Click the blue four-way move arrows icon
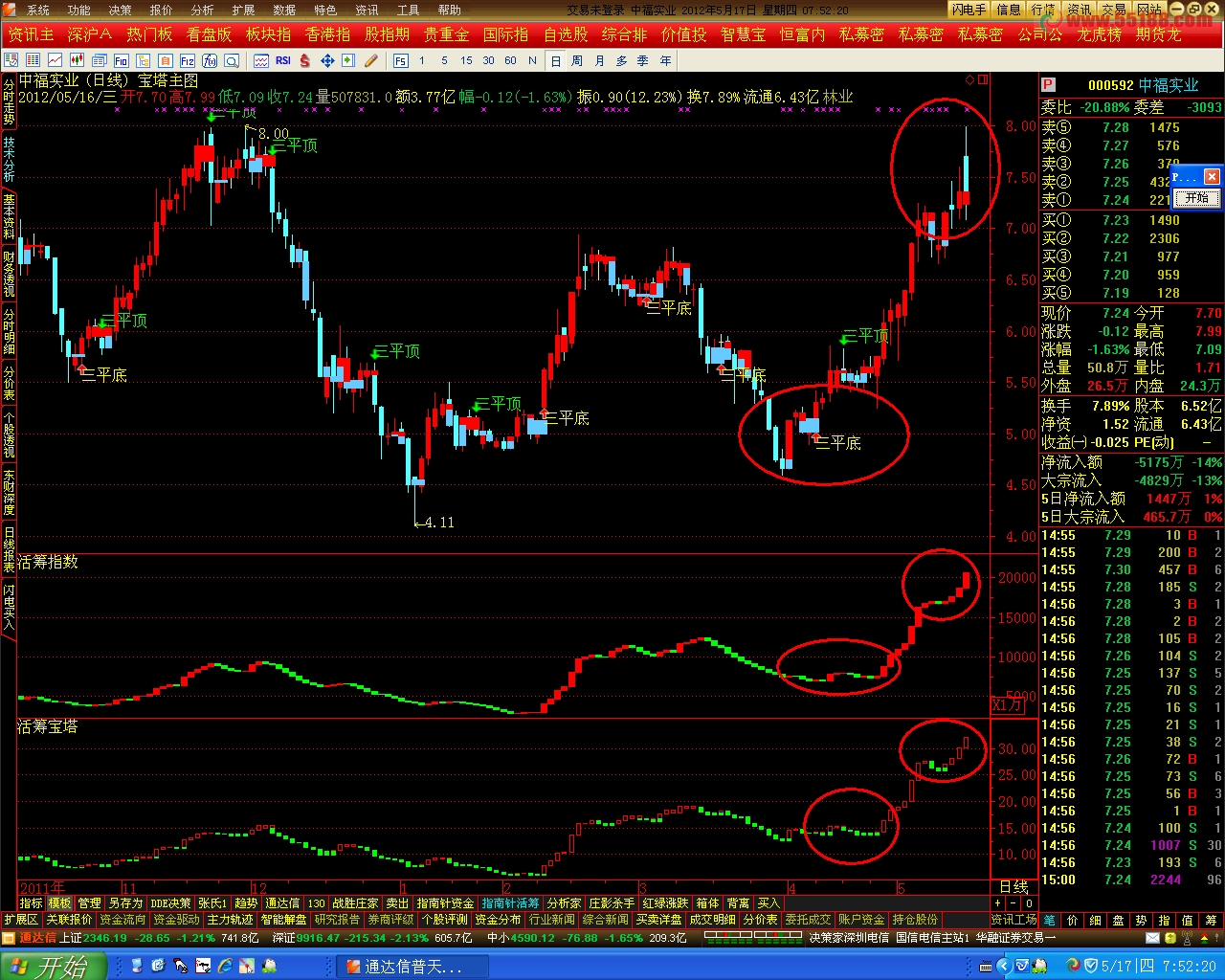The height and width of the screenshot is (980, 1225). tap(327, 60)
